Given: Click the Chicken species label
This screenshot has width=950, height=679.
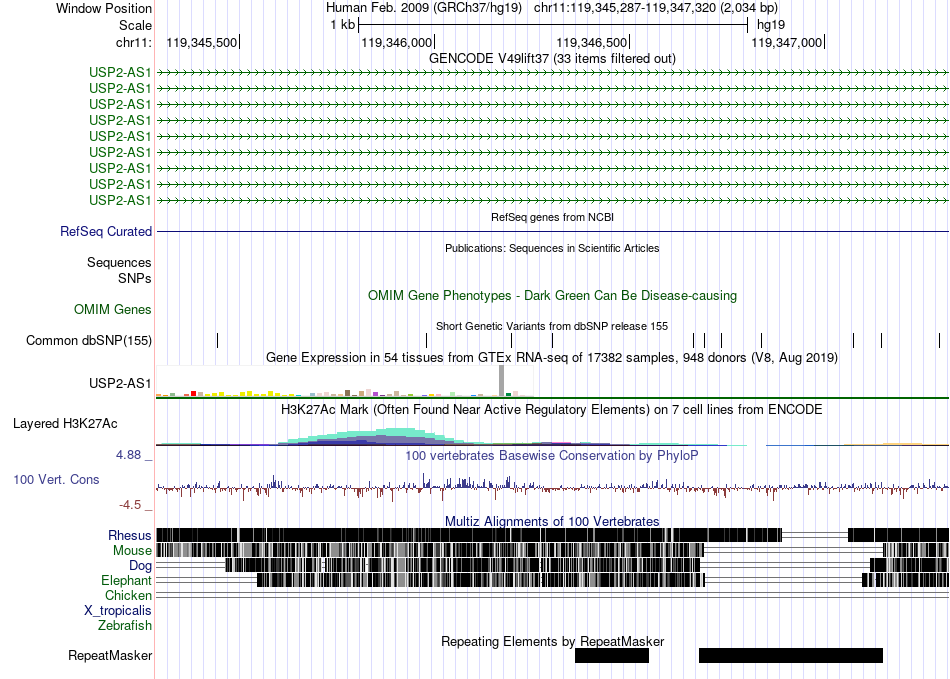Looking at the screenshot, I should (128, 595).
